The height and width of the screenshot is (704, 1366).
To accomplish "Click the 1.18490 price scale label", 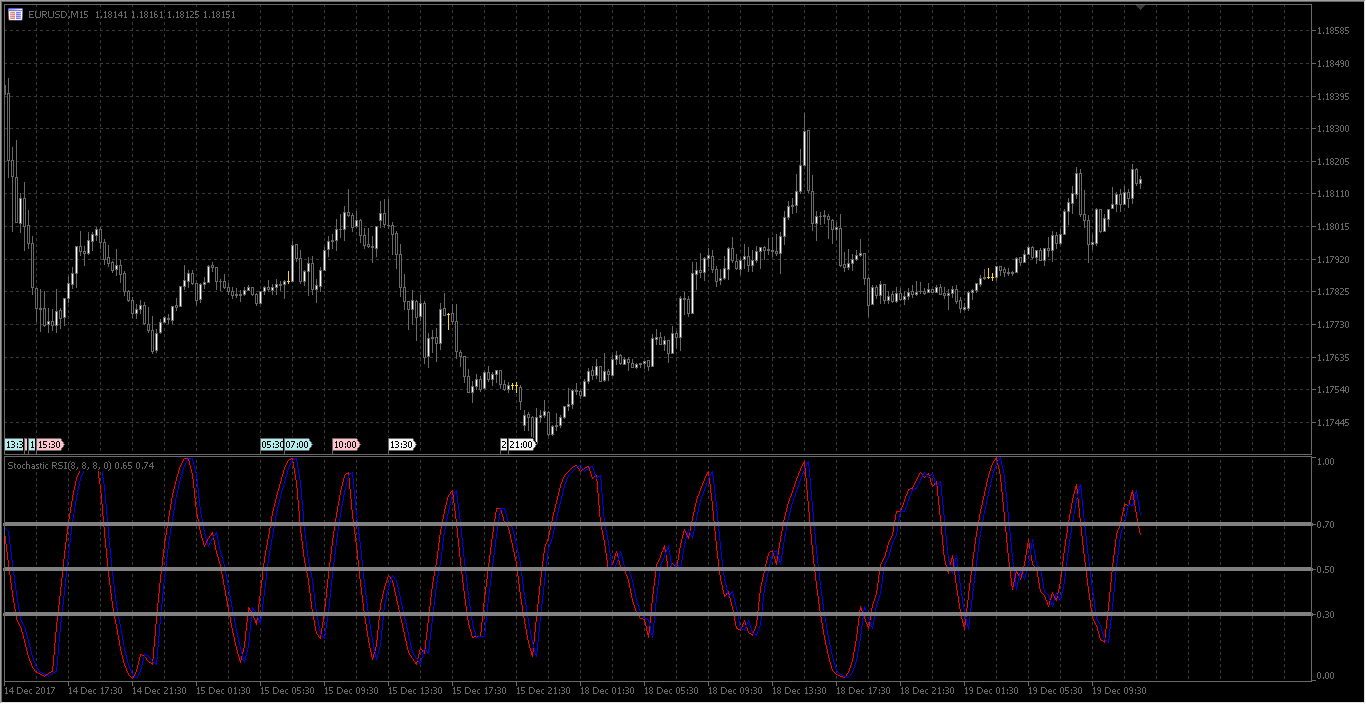I will [1334, 64].
